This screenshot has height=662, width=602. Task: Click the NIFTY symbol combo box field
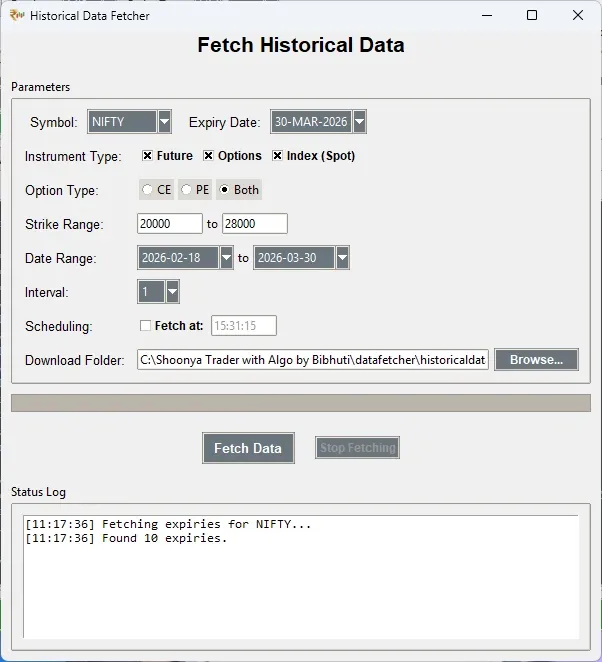[122, 122]
